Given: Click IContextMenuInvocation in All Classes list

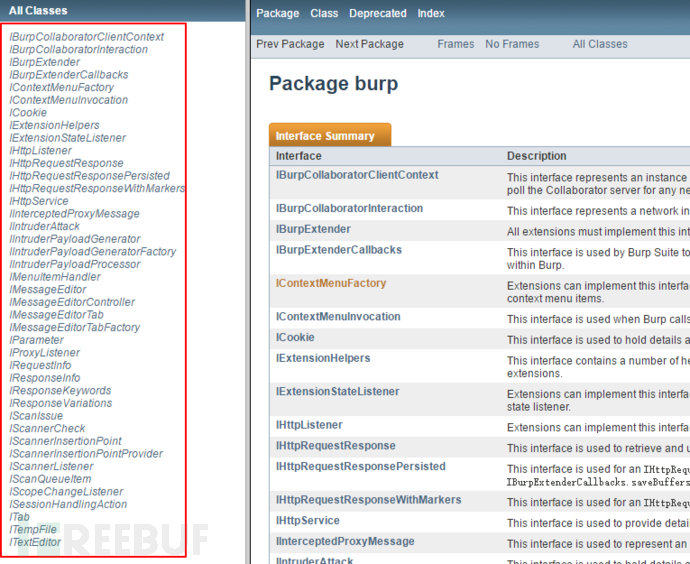Looking at the screenshot, I should pyautogui.click(x=68, y=100).
